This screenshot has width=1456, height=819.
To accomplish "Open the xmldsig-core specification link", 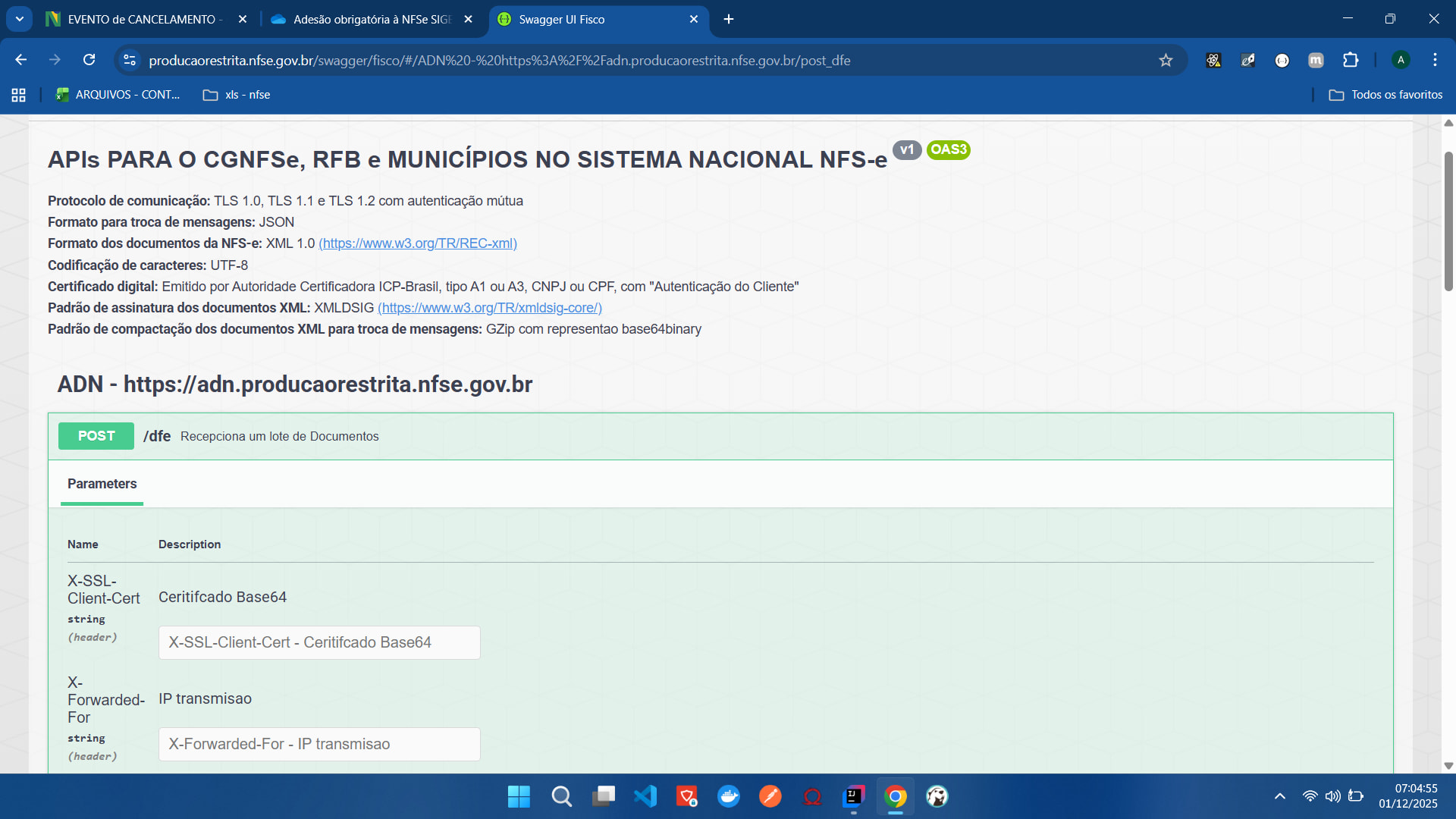I will [x=490, y=308].
